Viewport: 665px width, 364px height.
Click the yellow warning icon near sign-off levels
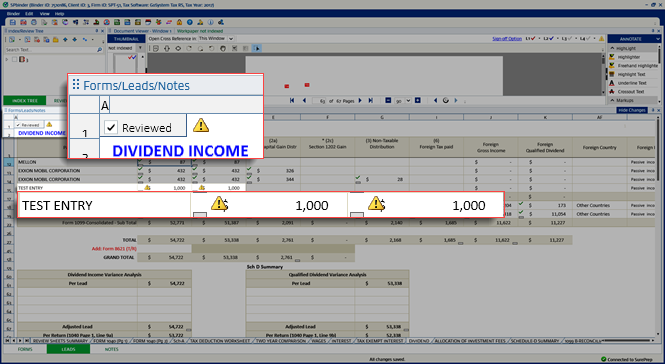pyautogui.click(x=601, y=39)
